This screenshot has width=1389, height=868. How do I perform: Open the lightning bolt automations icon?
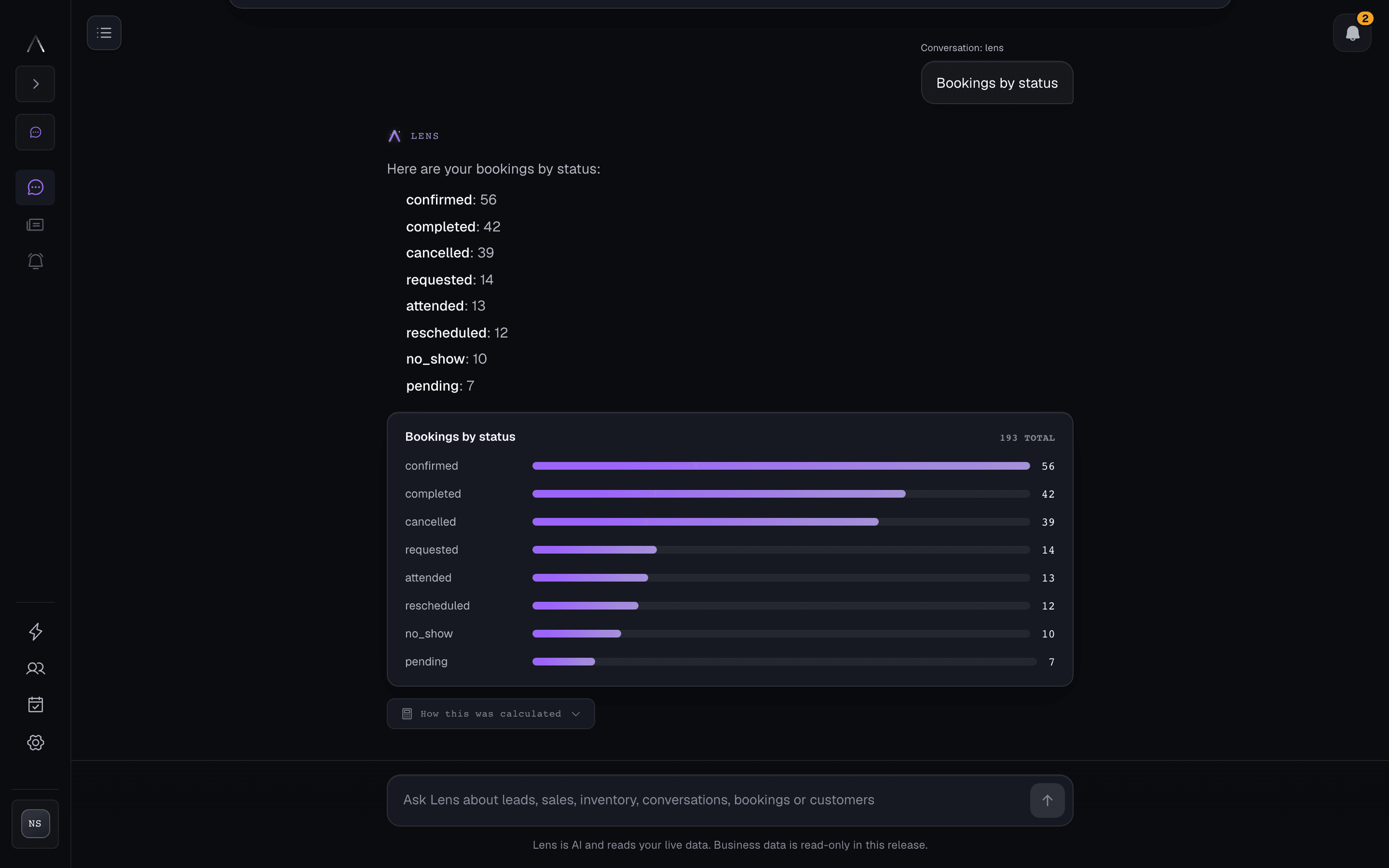click(x=35, y=632)
